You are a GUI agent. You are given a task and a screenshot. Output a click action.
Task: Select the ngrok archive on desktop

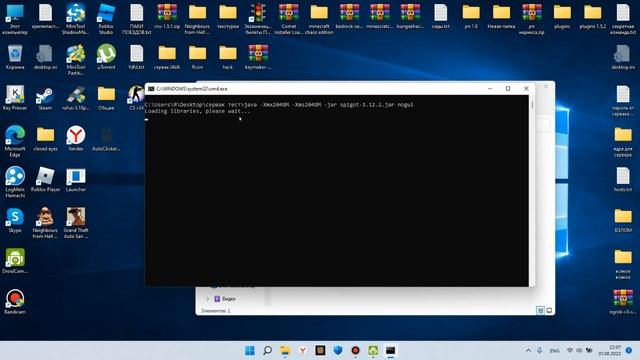click(623, 301)
